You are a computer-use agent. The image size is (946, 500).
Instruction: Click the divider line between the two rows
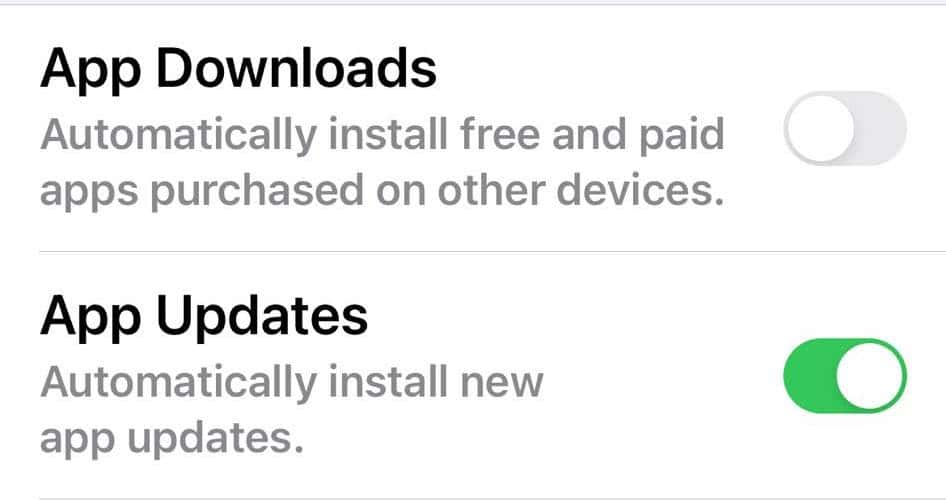click(492, 252)
